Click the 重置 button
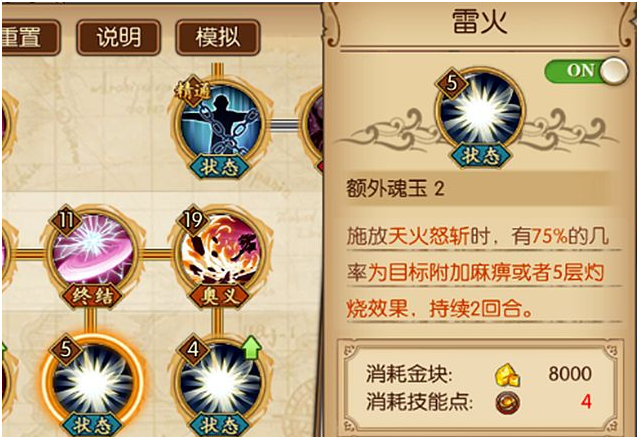The image size is (637, 437). click(x=30, y=37)
